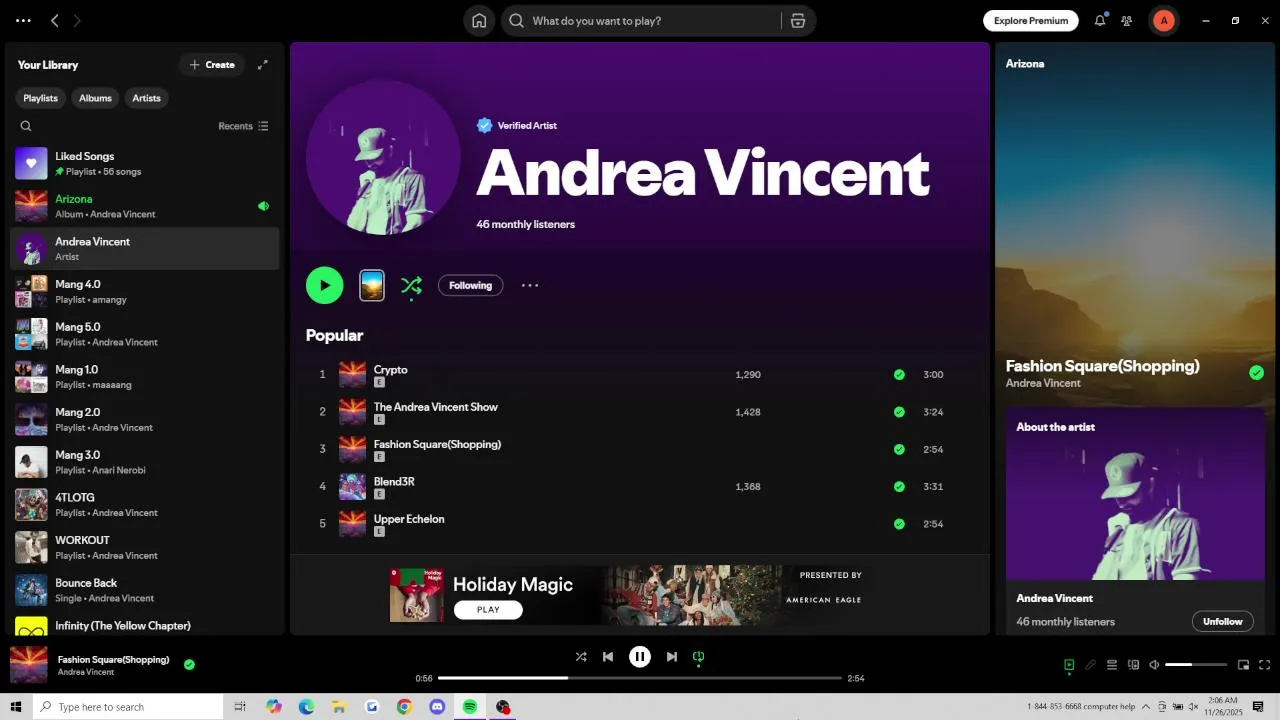1280x720 pixels.
Task: Open Connect to a device icon
Action: (x=1133, y=665)
